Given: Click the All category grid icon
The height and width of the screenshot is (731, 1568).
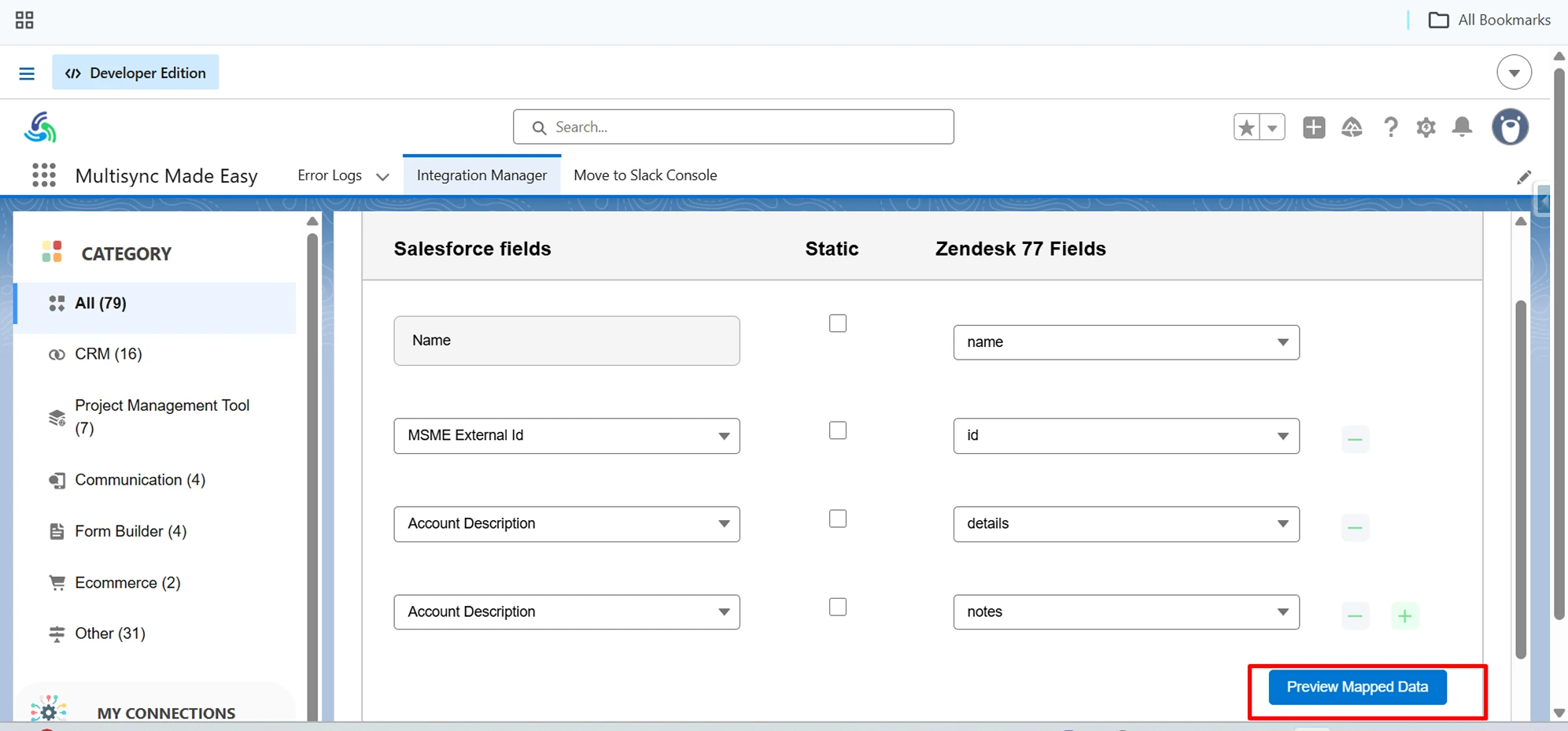Looking at the screenshot, I should tap(57, 304).
